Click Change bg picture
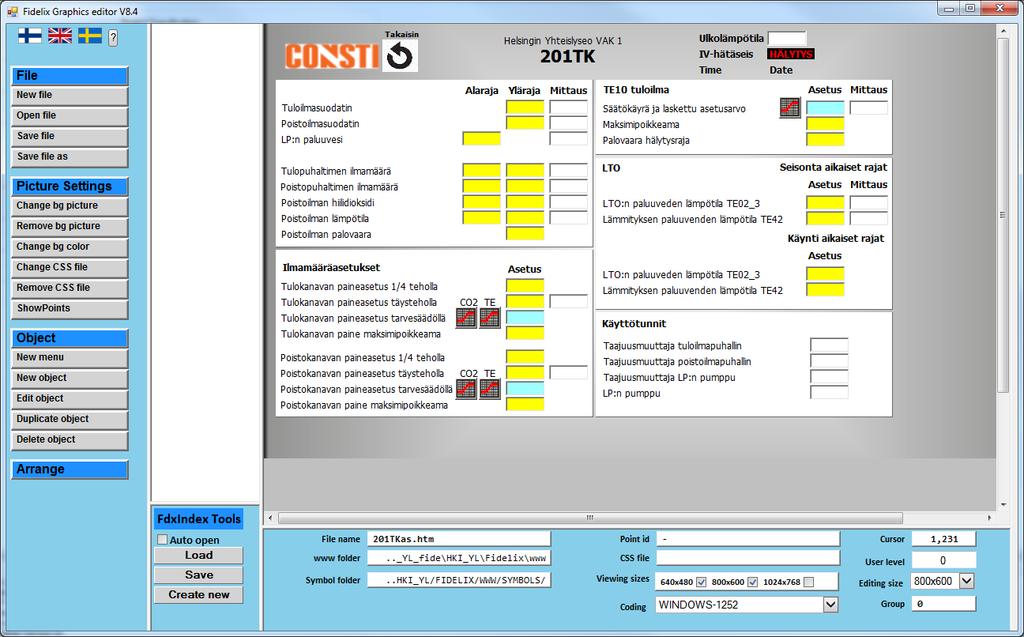The width and height of the screenshot is (1024, 637). [69, 206]
